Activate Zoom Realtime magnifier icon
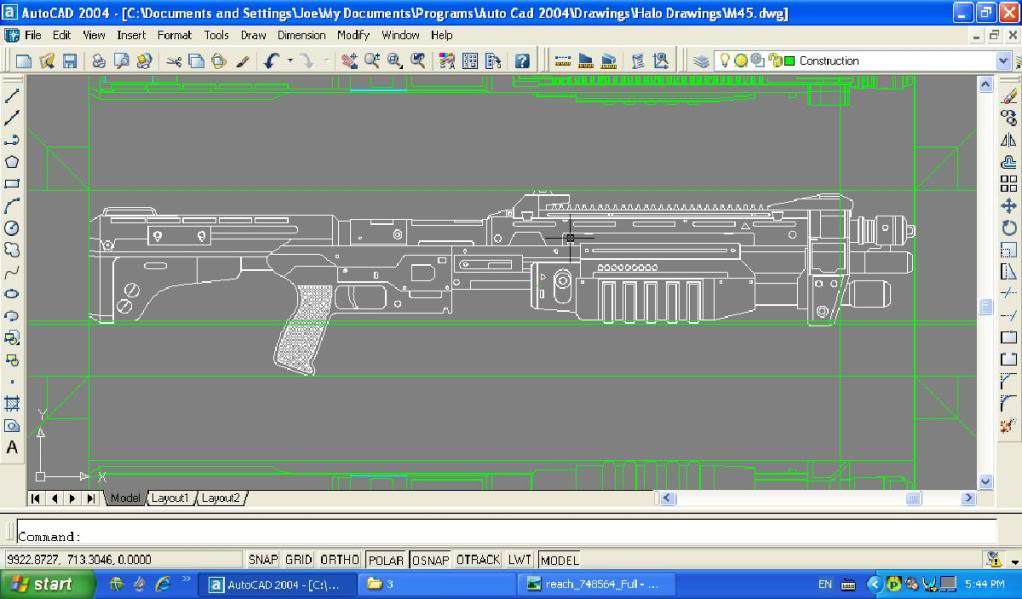The height and width of the screenshot is (599, 1022). pos(372,61)
